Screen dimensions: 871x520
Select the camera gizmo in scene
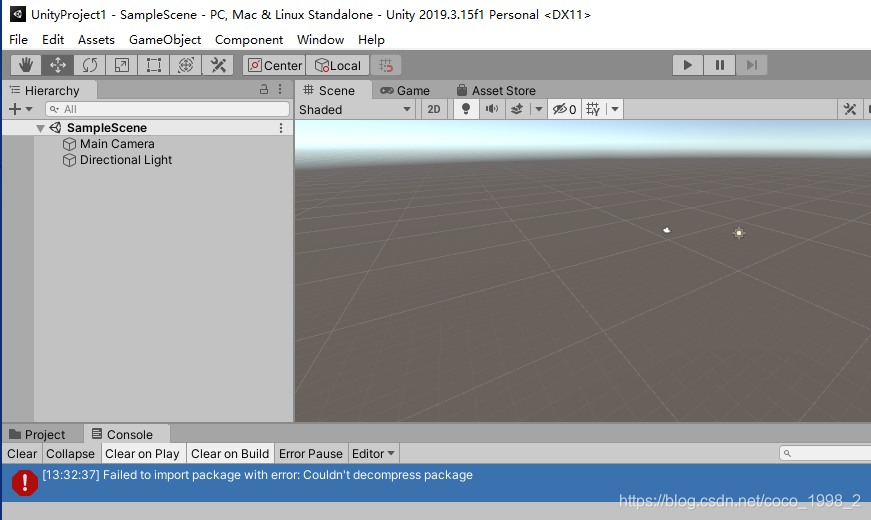click(x=667, y=230)
